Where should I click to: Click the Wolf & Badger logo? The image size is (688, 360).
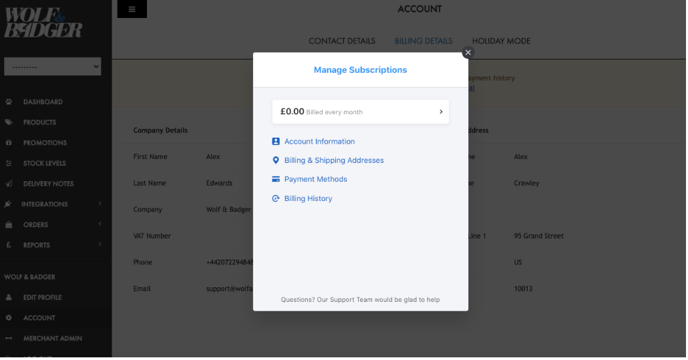43,22
